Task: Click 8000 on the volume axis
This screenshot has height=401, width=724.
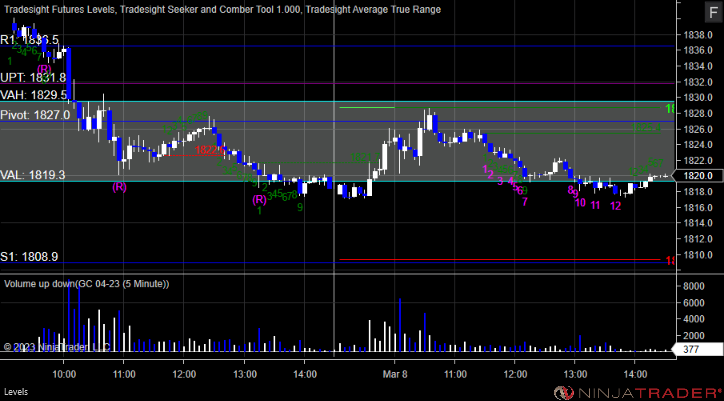Action: 694,286
